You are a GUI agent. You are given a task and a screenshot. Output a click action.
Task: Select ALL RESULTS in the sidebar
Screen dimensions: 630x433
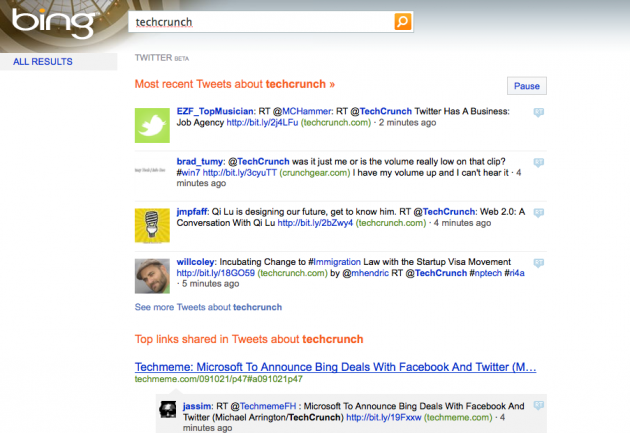click(x=42, y=62)
